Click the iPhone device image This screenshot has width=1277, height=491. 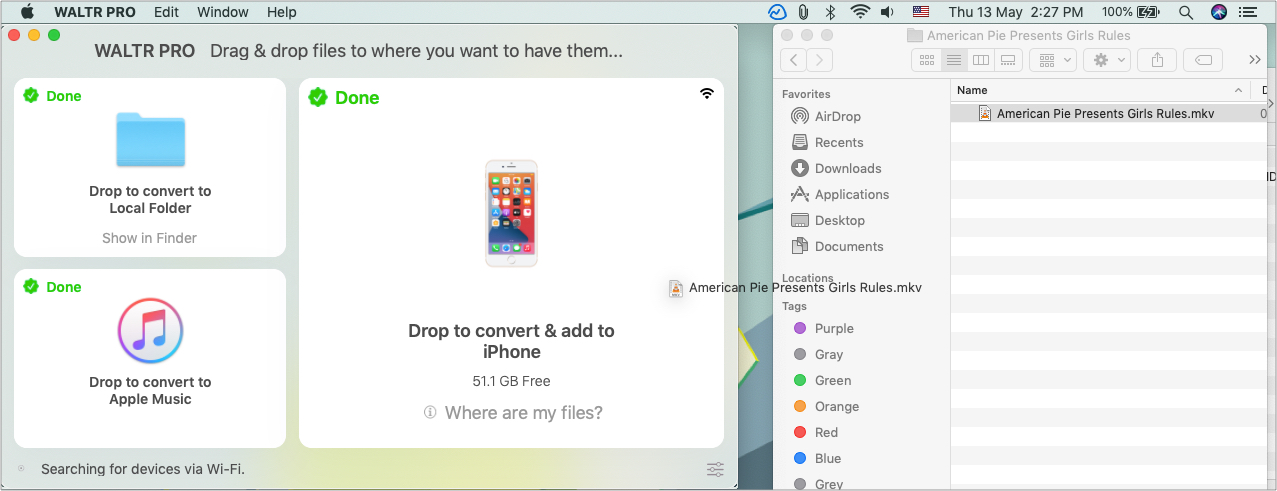(x=511, y=213)
